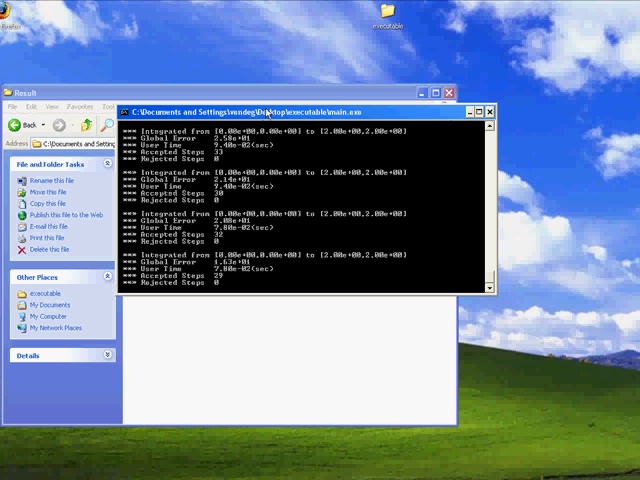Viewport: 640px width, 480px height.
Task: Open the Tools menu
Action: [109, 107]
